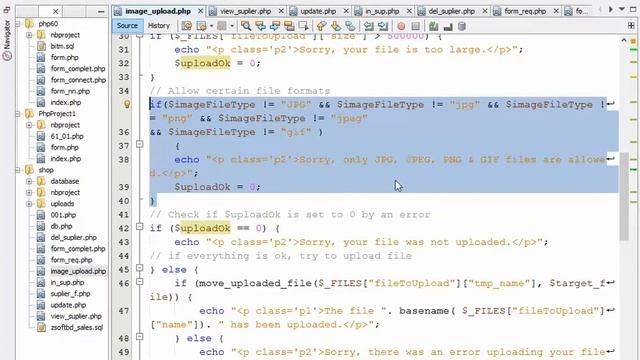Image resolution: width=640 pixels, height=360 pixels.
Task: Collapse code fold at line 42
Action: pyautogui.click(x=140, y=226)
